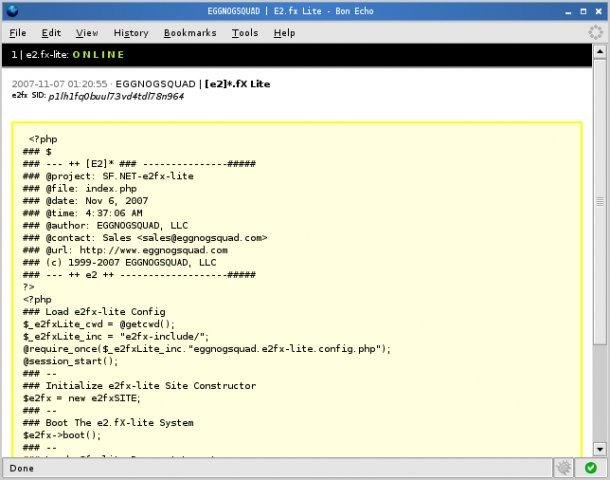The image size is (610, 480).
Task: Click the session ID p1lh1fq0buul73vd4tdl78n964
Action: coord(116,96)
